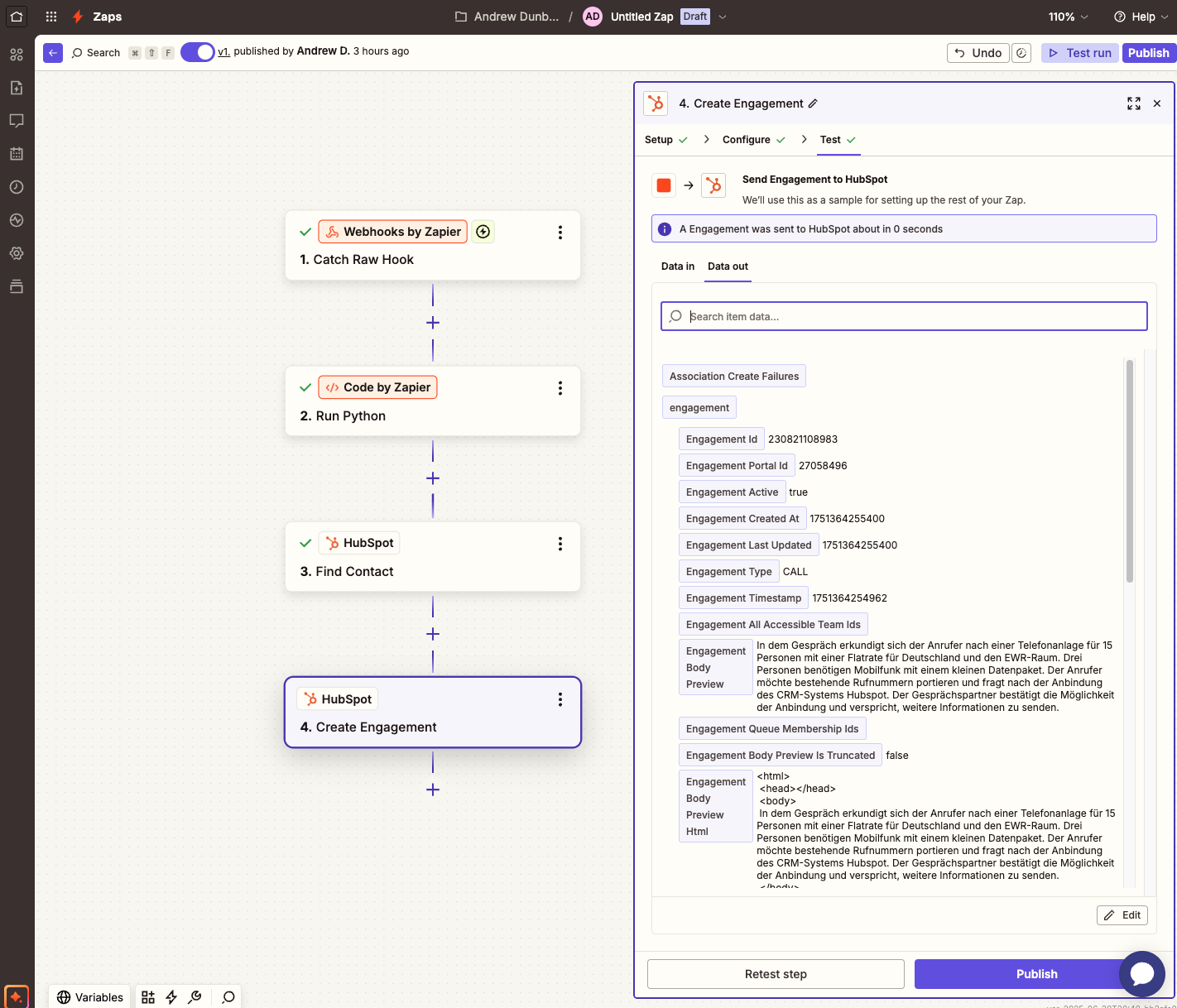Open the Zaps dashboard sidebar icon

point(17,55)
